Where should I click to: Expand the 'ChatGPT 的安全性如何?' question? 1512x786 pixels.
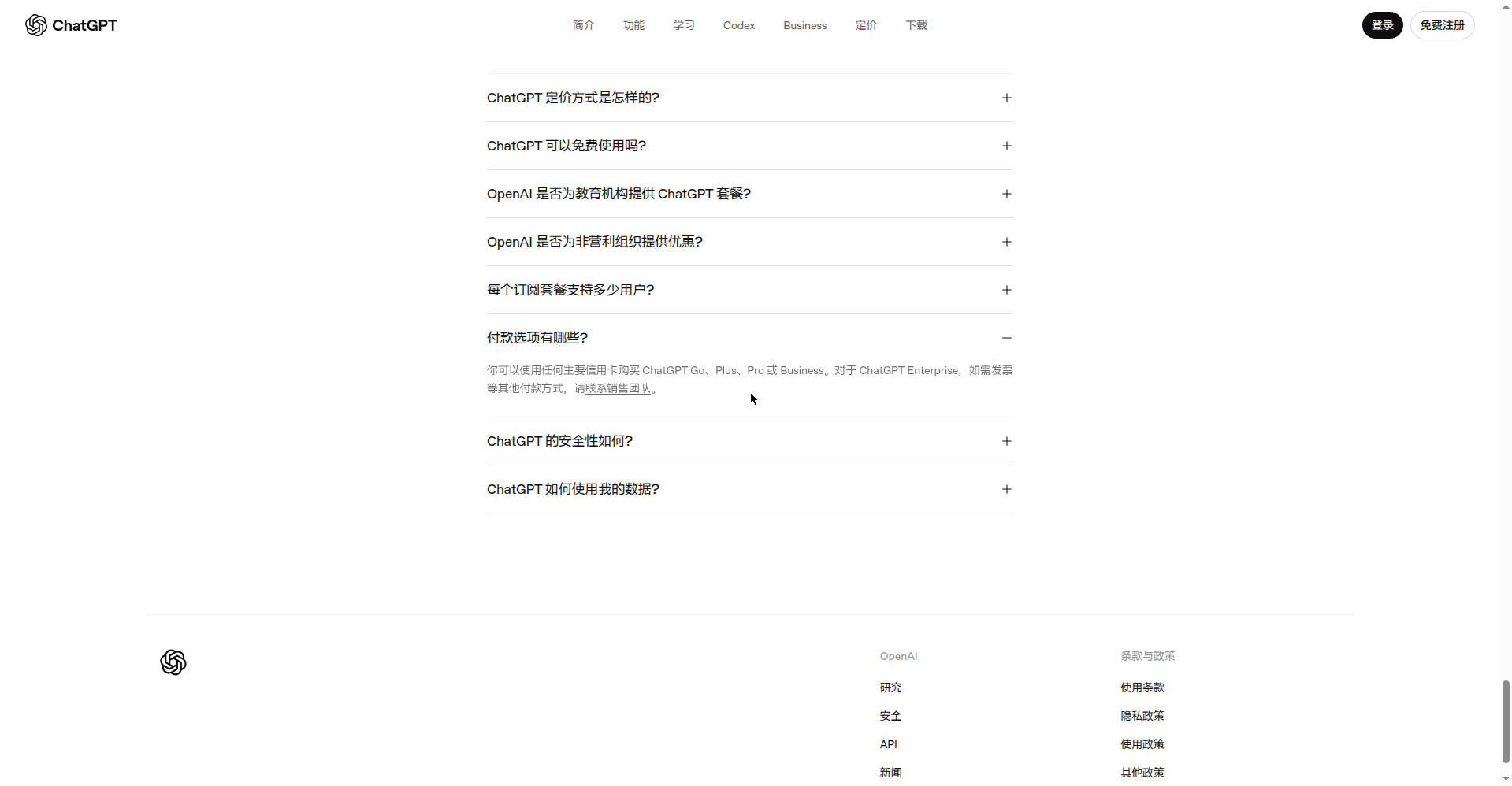749,441
